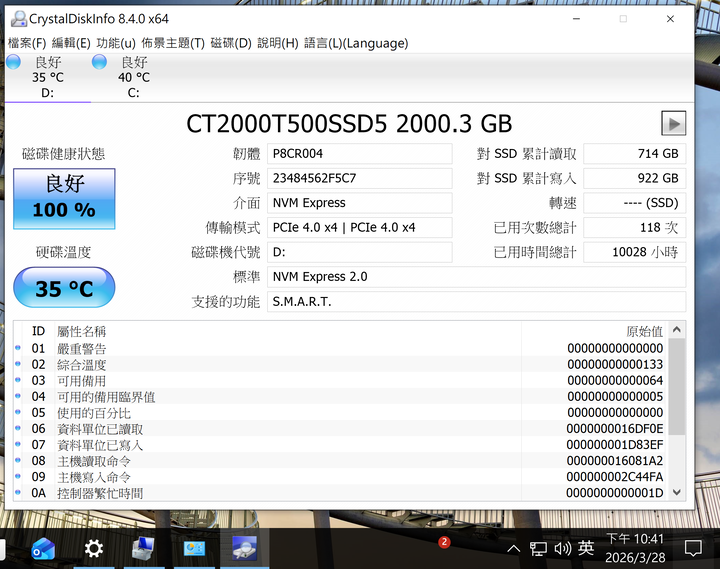Image resolution: width=720 pixels, height=569 pixels.
Task: Open the 檔案(F) menu
Action: point(27,43)
